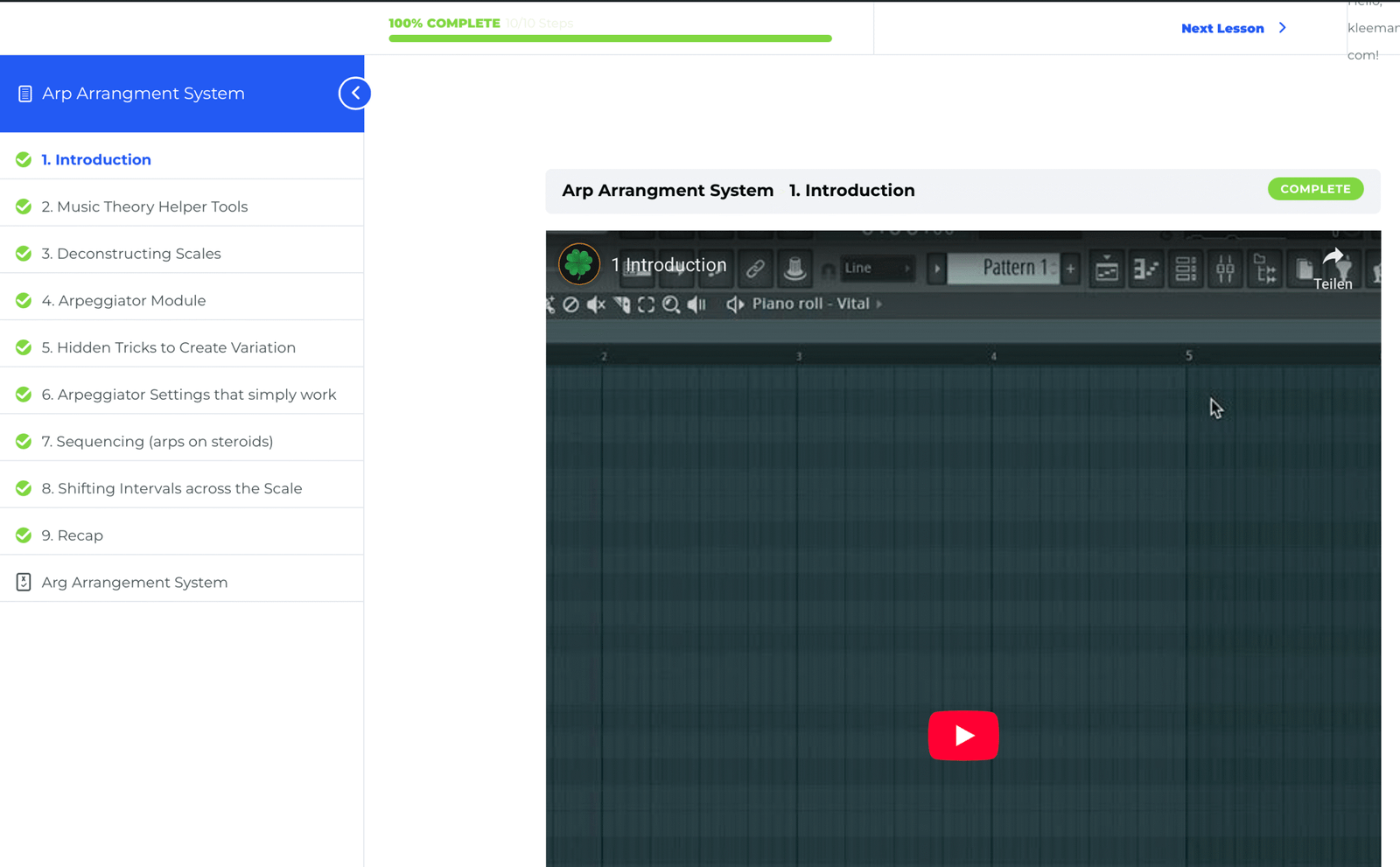Click the '1 Introduction' video title
Image resolution: width=1400 pixels, height=867 pixels.
[669, 265]
